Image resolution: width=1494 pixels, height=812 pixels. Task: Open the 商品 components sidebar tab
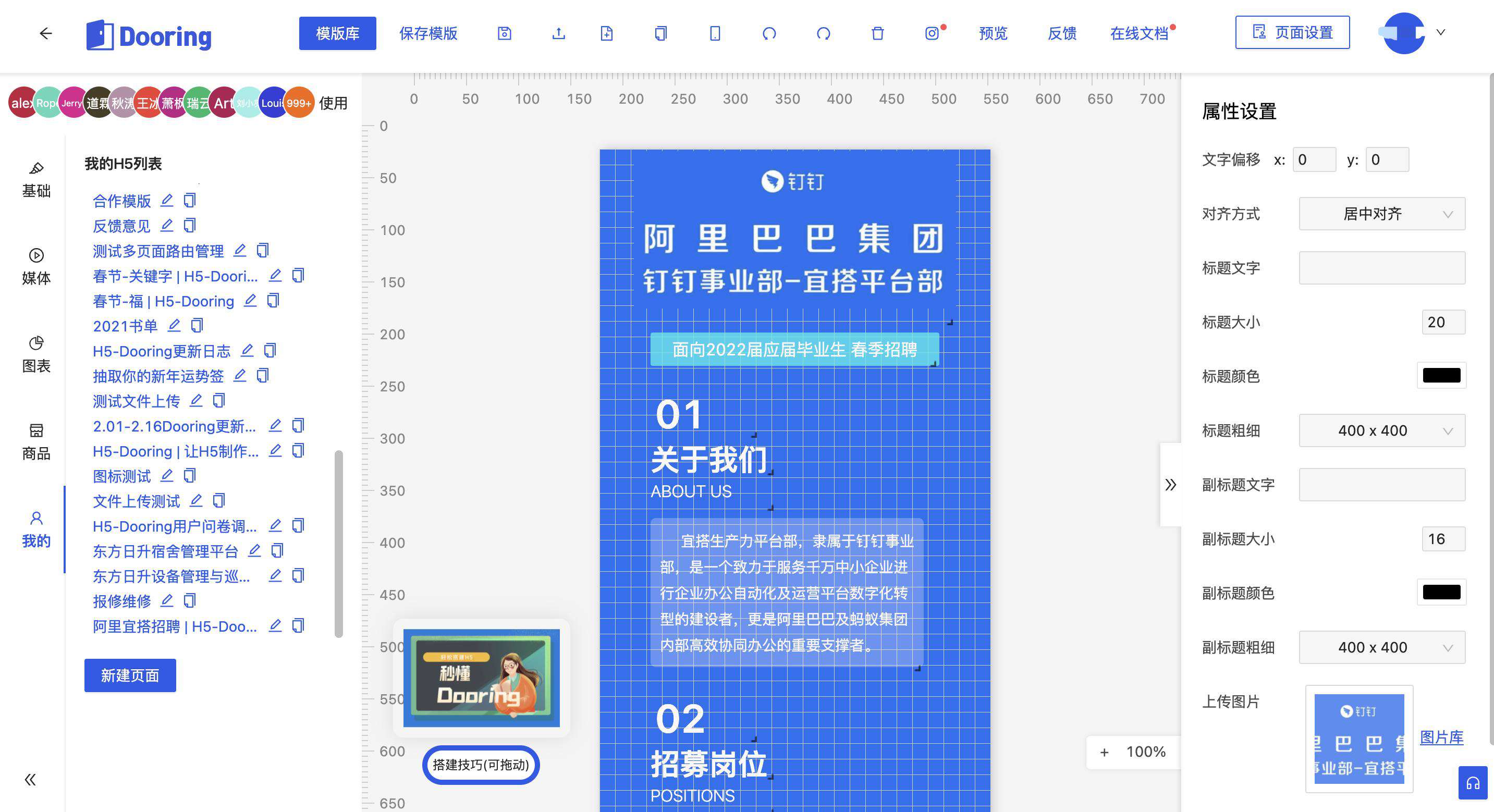tap(36, 442)
